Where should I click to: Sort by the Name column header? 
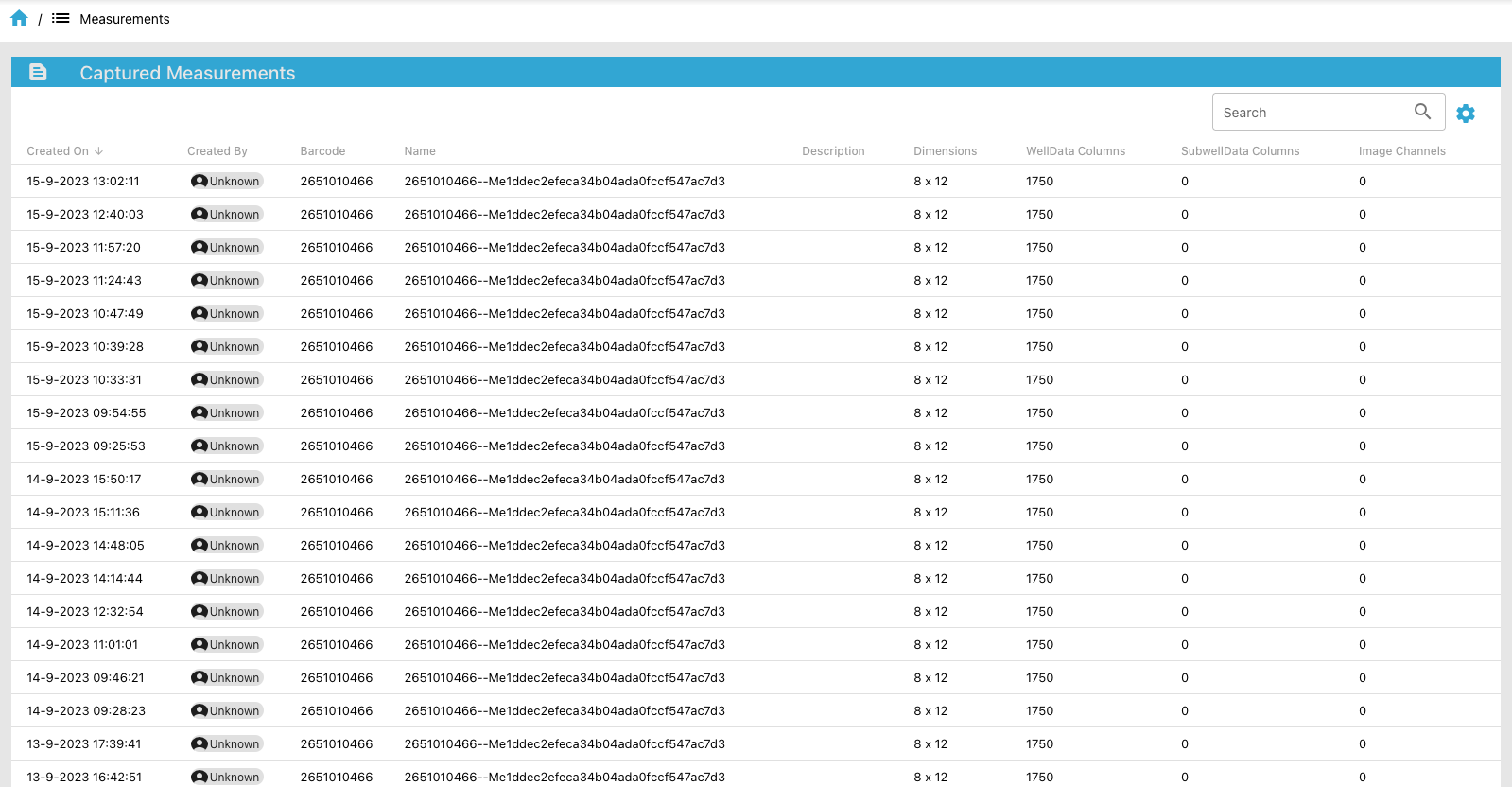click(x=420, y=151)
